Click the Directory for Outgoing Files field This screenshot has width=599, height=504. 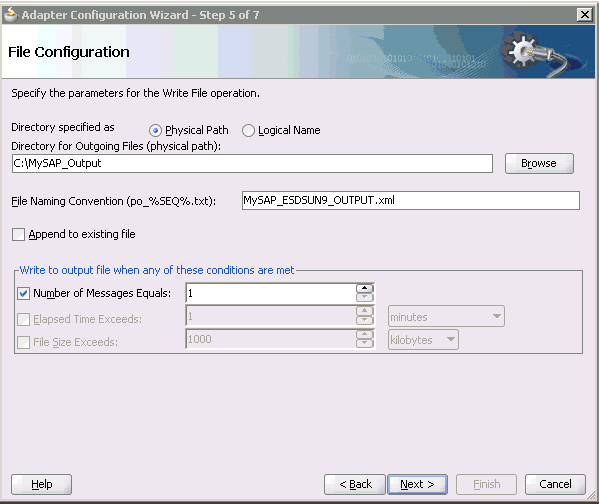pos(252,164)
